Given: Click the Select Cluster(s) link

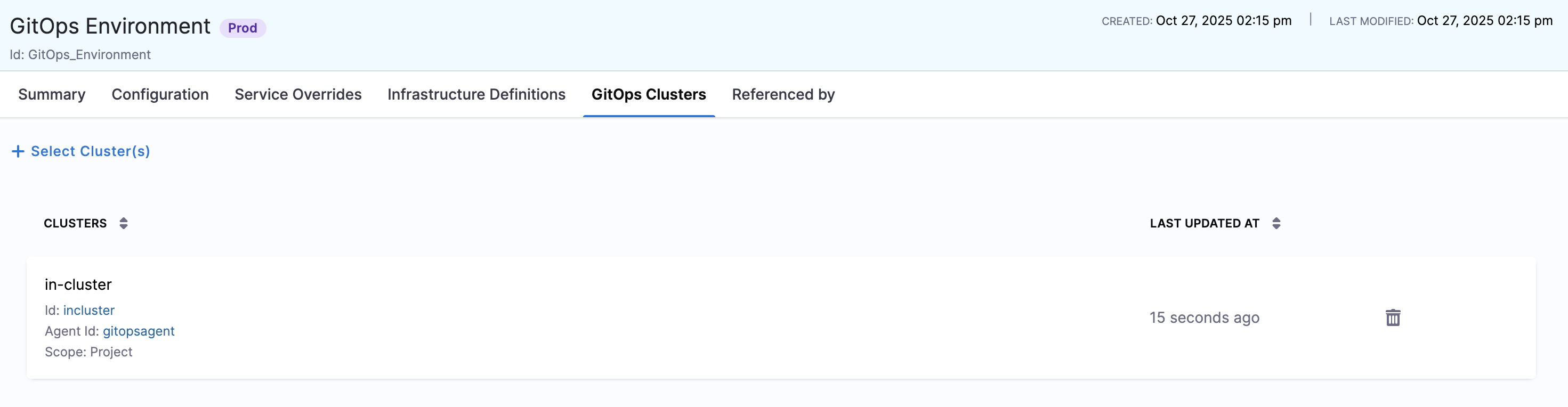Looking at the screenshot, I should [90, 151].
